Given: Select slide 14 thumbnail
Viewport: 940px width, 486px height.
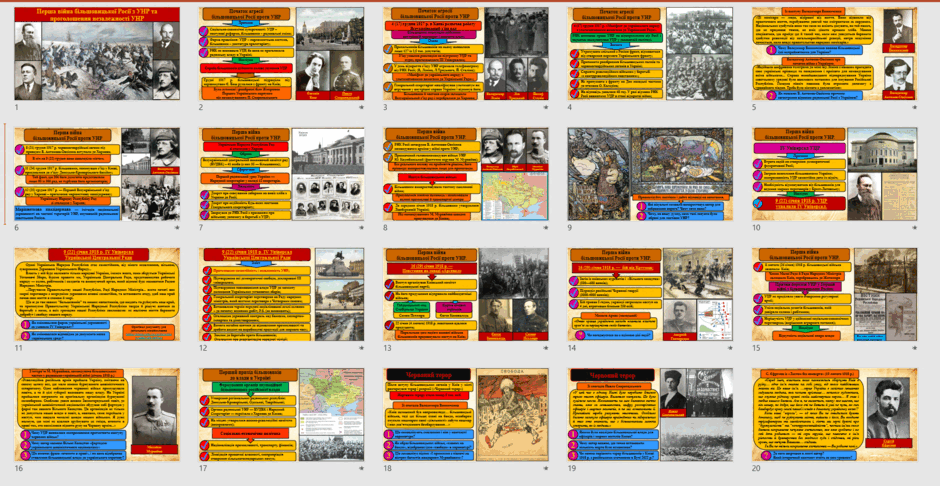Looking at the screenshot, I should click(x=650, y=294).
